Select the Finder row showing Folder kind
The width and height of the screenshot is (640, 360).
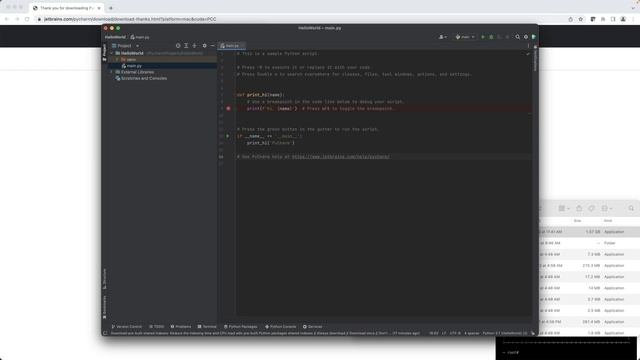tap(589, 243)
